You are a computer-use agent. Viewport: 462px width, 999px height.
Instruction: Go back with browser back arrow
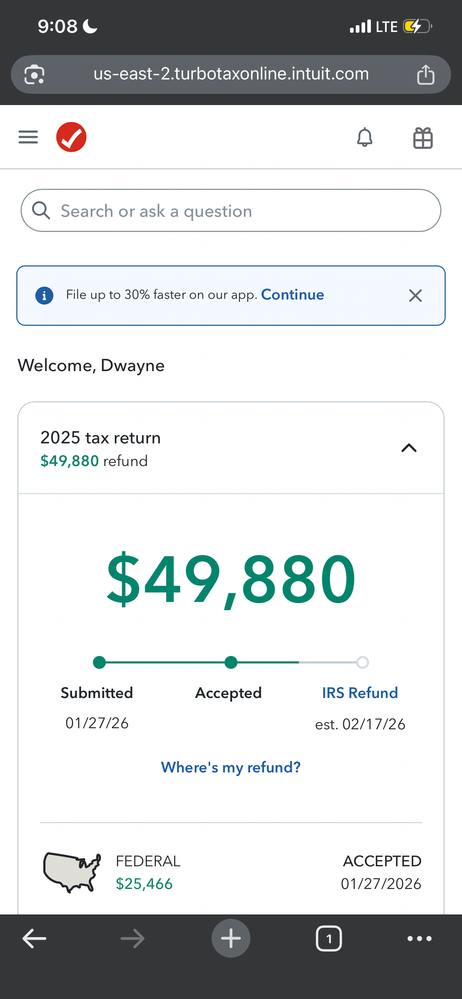34,938
